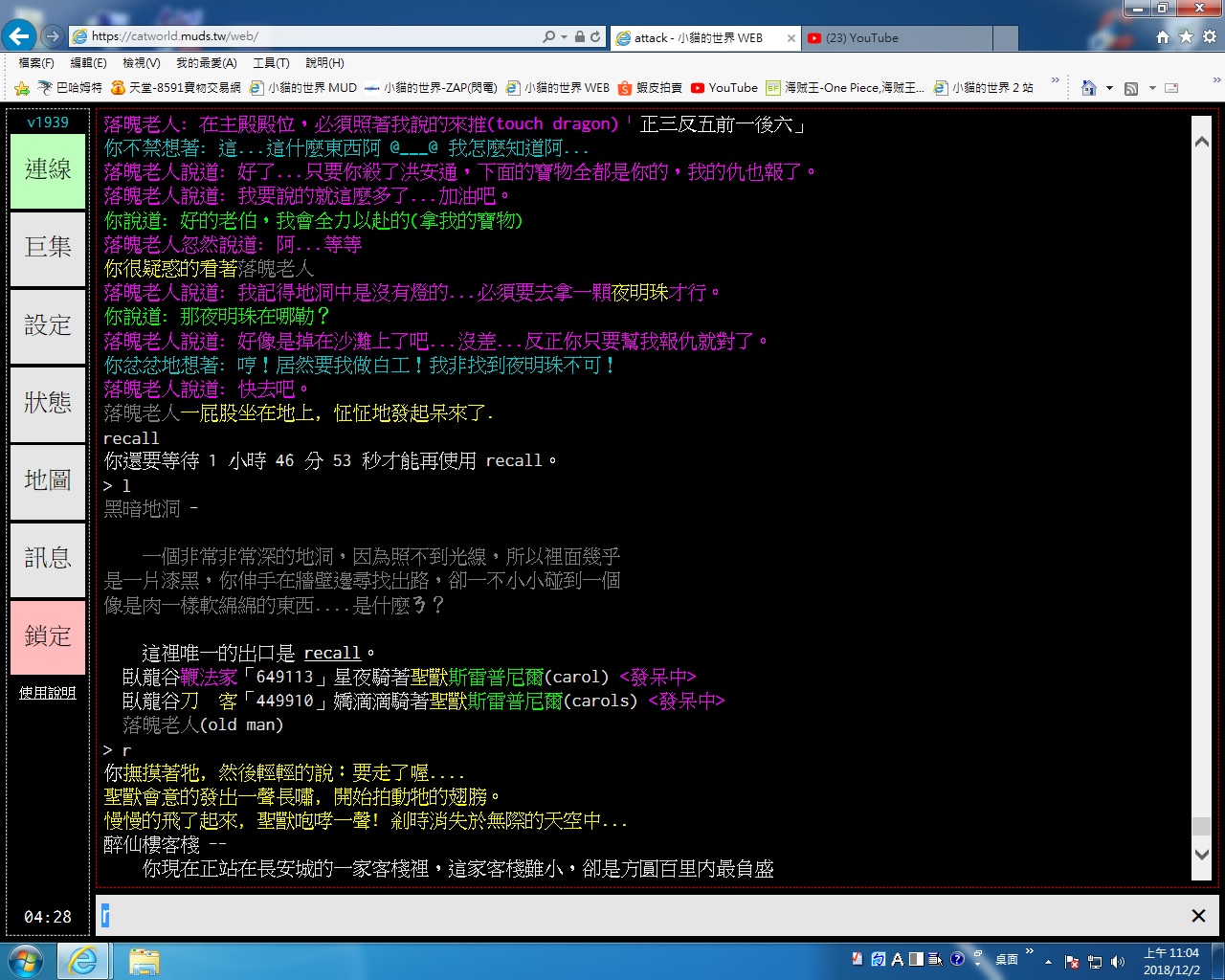Click the add-to-favorites-bar star icon
This screenshot has height=980, width=1225.
tap(22, 88)
